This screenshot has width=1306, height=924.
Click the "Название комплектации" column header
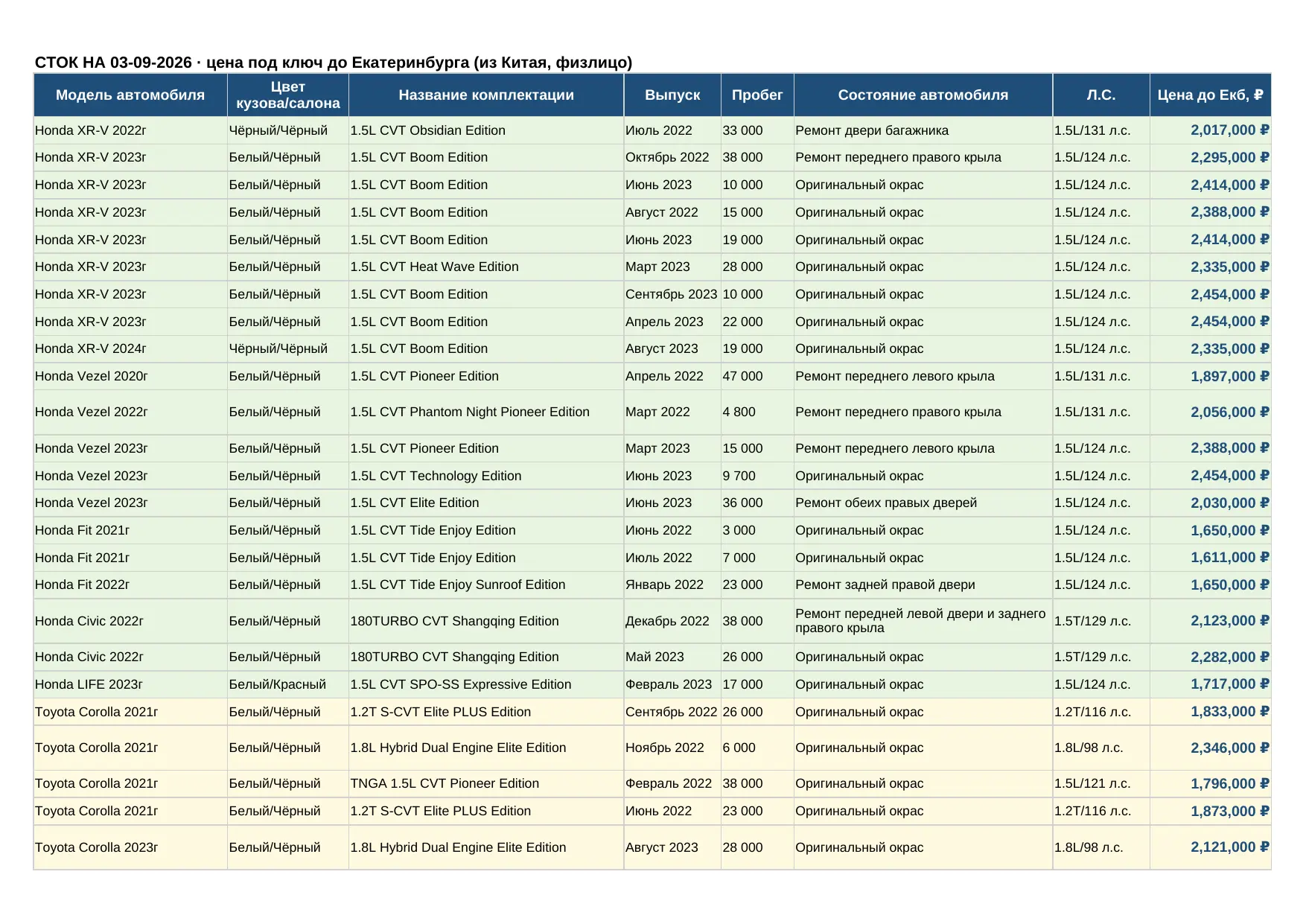486,95
